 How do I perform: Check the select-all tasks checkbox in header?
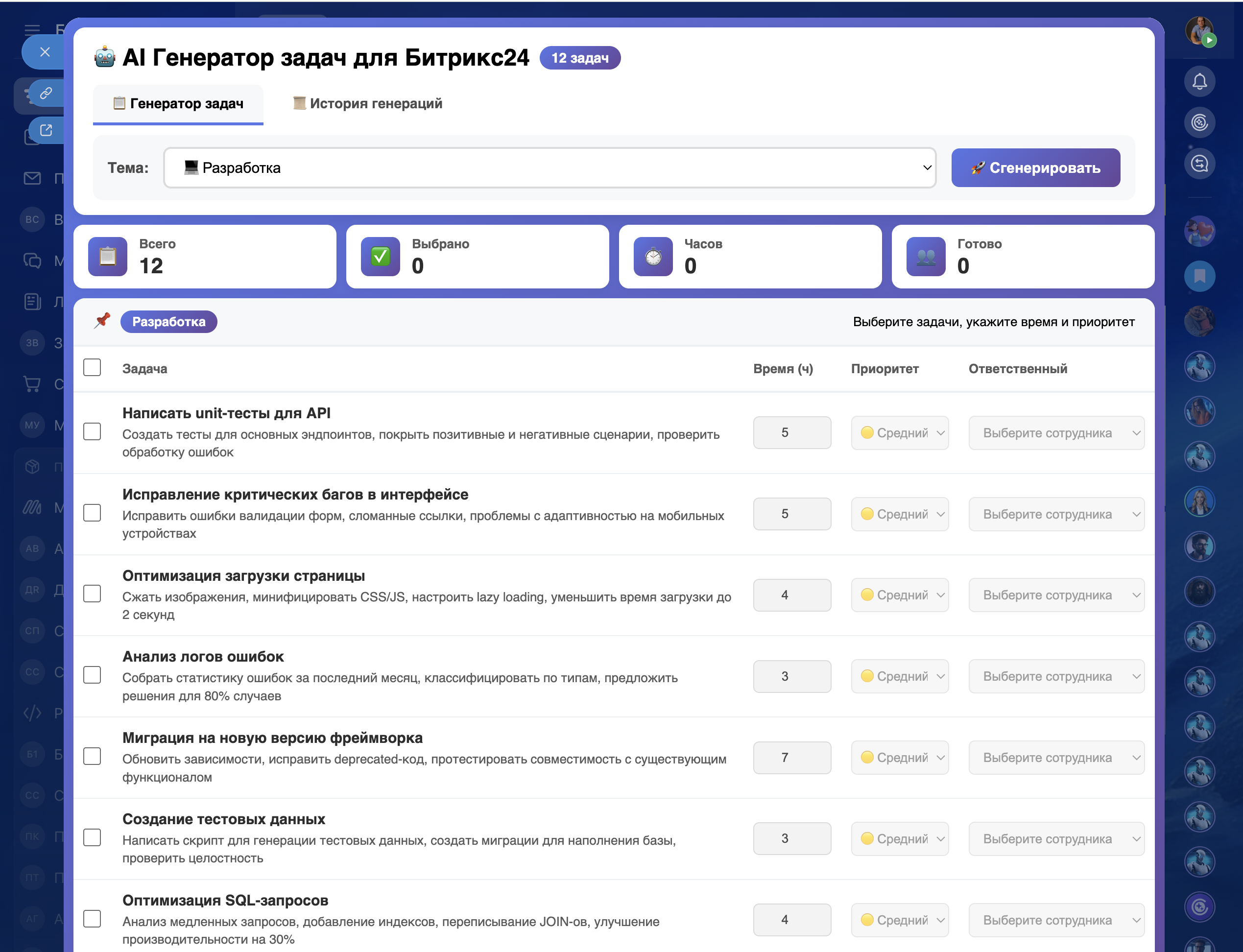pyautogui.click(x=92, y=368)
